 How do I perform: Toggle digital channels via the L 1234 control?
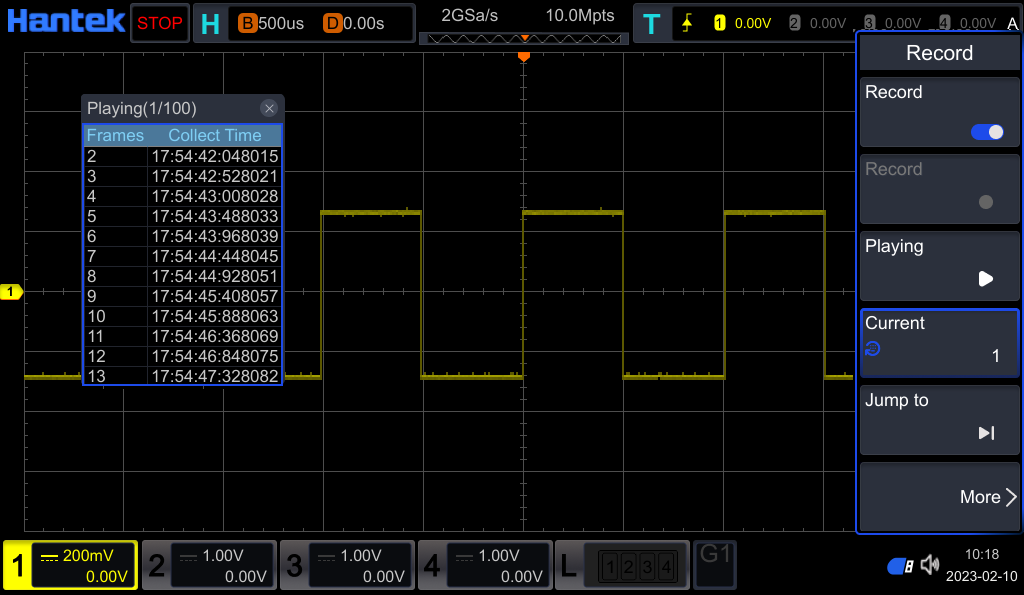pyautogui.click(x=622, y=565)
